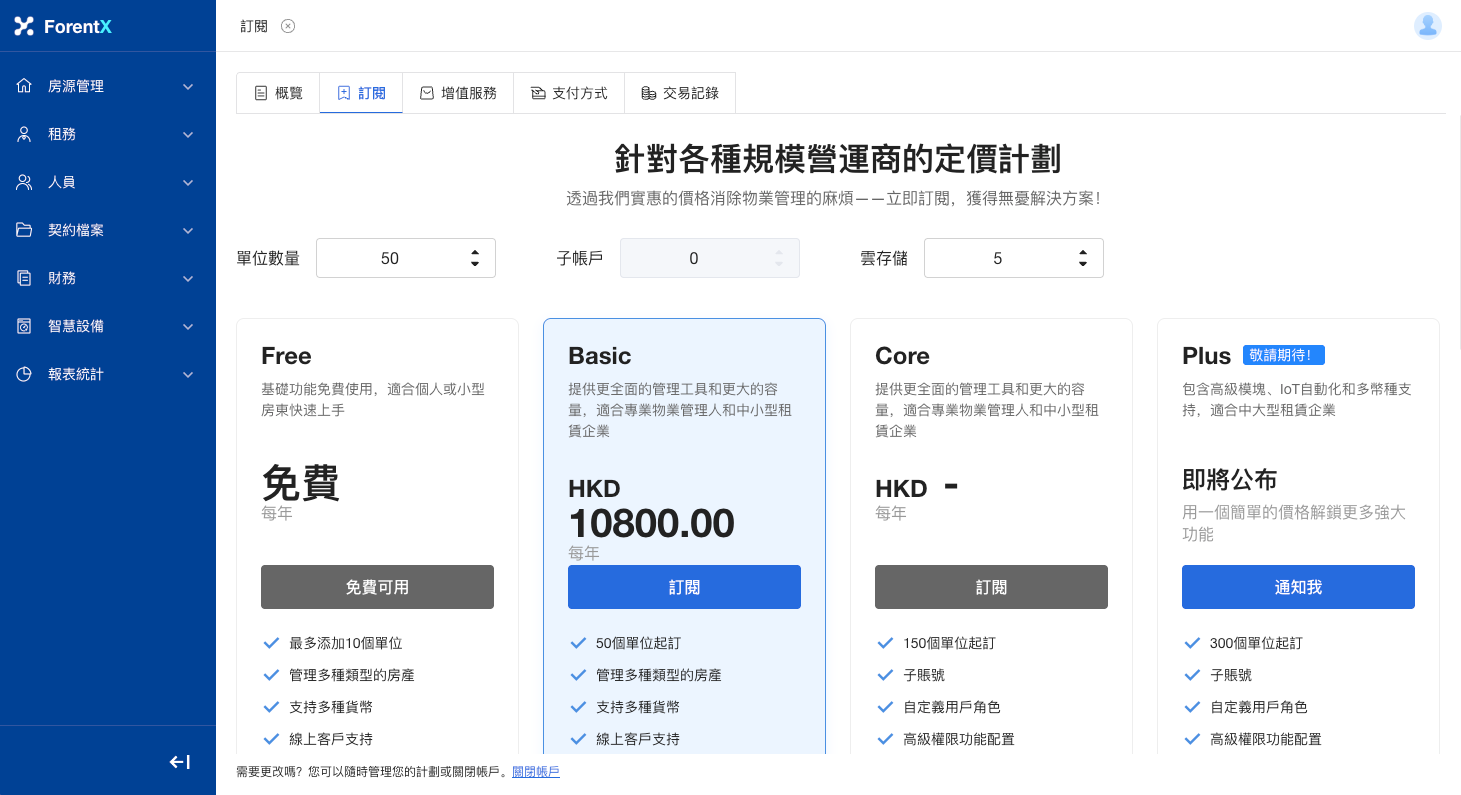1461x795 pixels.
Task: Expand the 財務 menu chevron
Action: coord(188,278)
